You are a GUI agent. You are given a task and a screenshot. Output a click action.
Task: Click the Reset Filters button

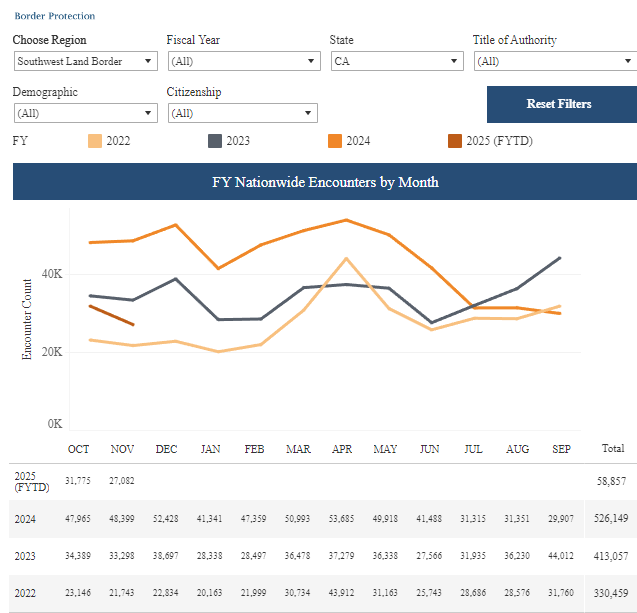pos(562,104)
